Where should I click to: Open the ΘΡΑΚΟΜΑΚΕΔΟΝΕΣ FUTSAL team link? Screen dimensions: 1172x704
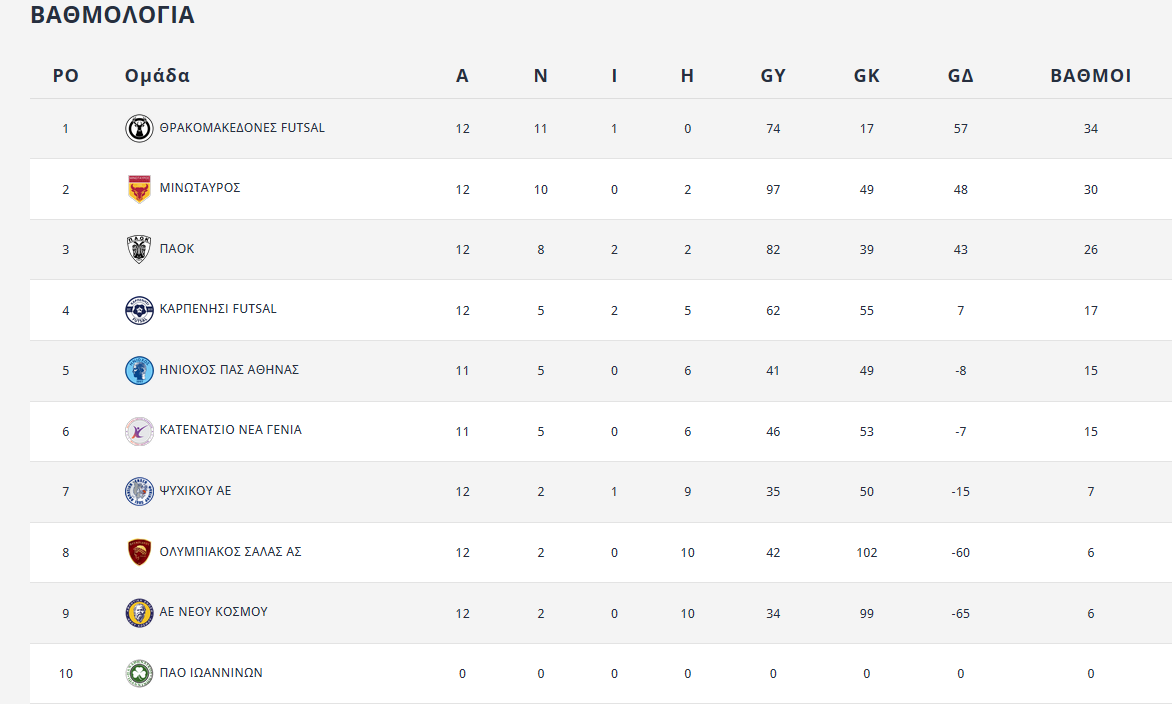[242, 128]
